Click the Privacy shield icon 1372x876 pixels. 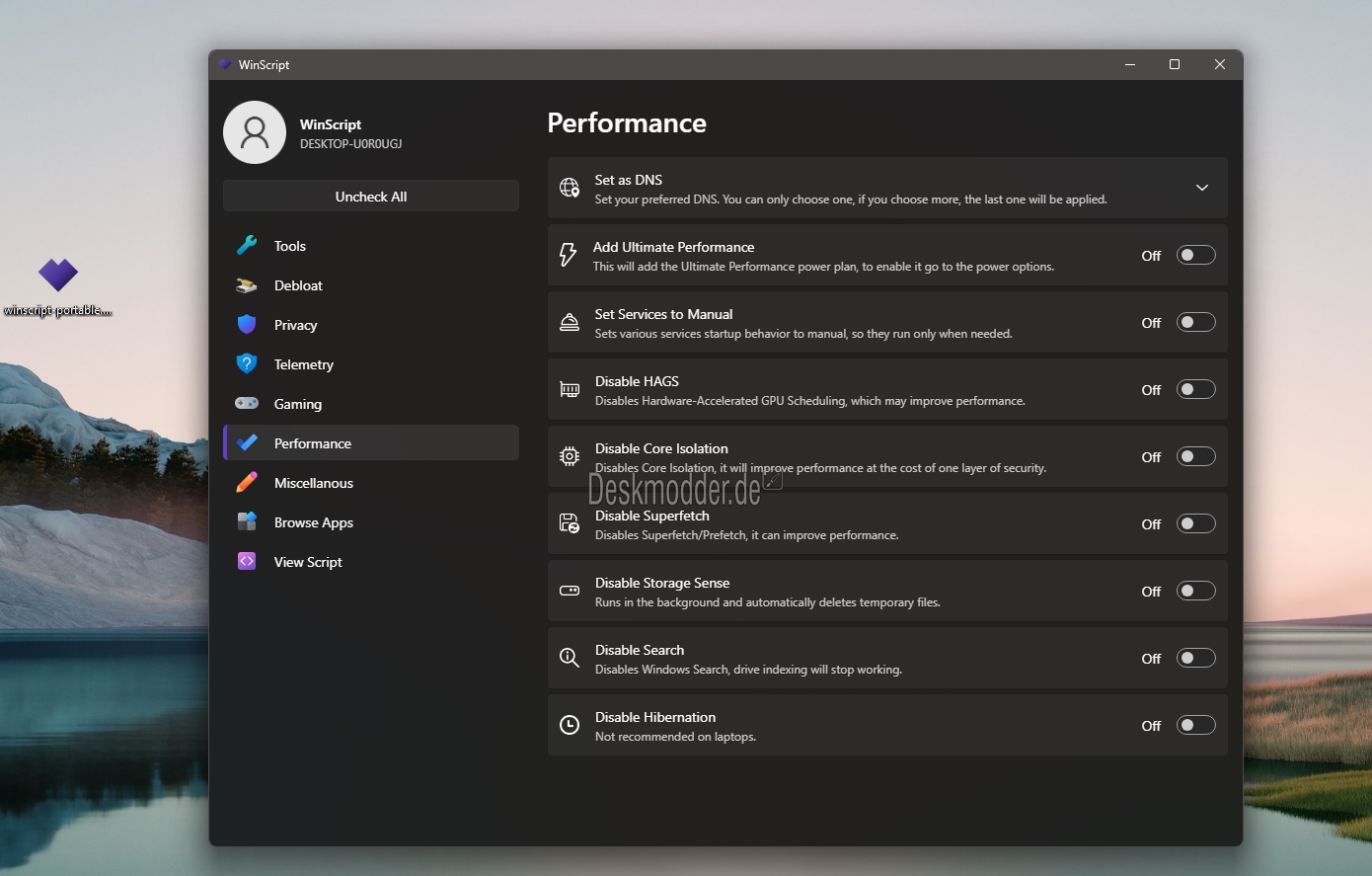247,324
